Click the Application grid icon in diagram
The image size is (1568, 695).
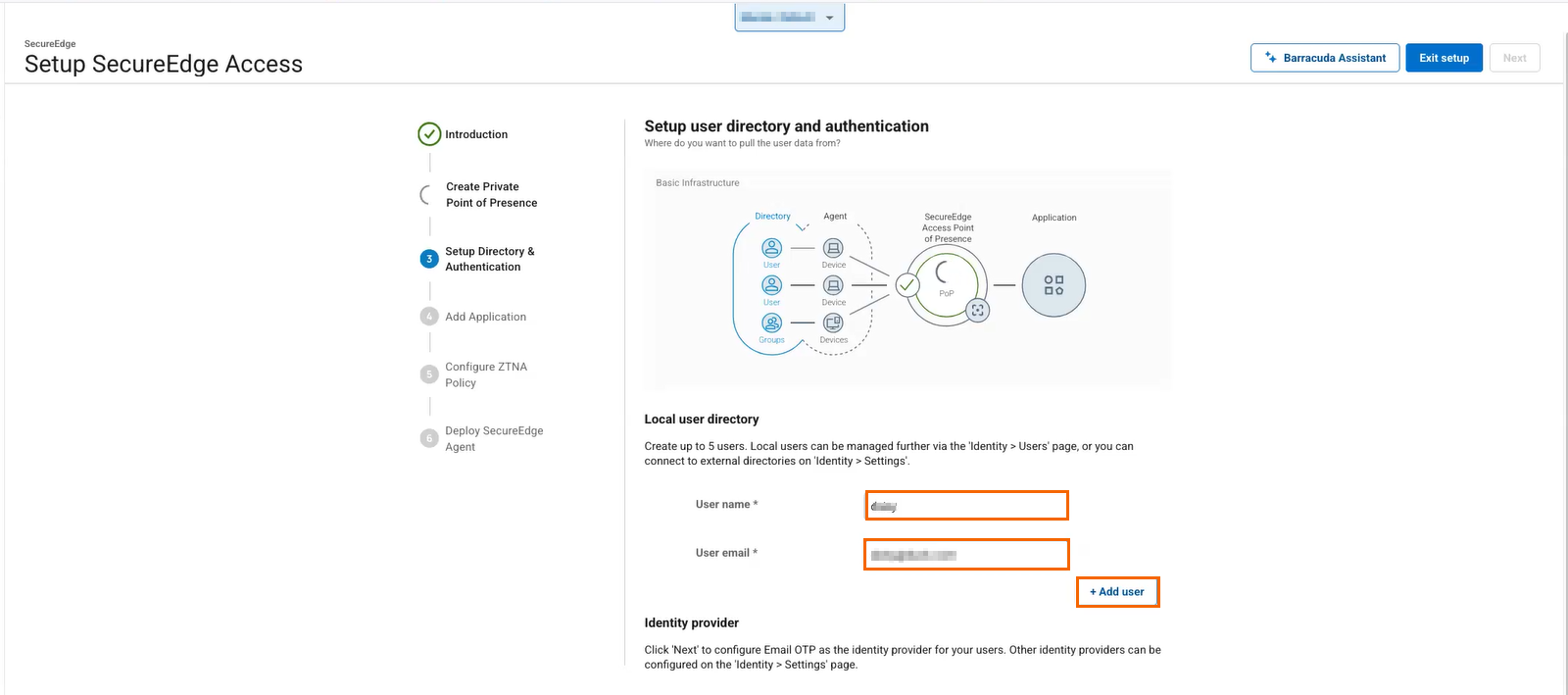[1053, 285]
